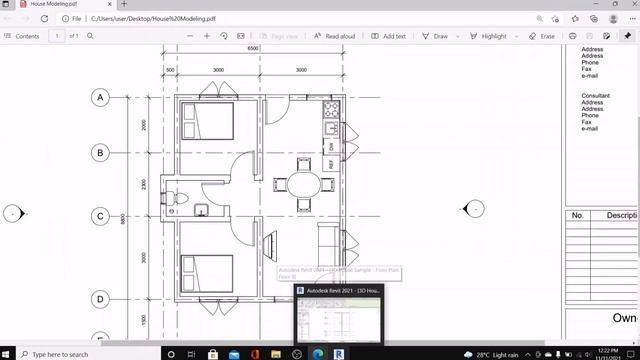
Task: Click the Save as icon
Action: (607, 36)
